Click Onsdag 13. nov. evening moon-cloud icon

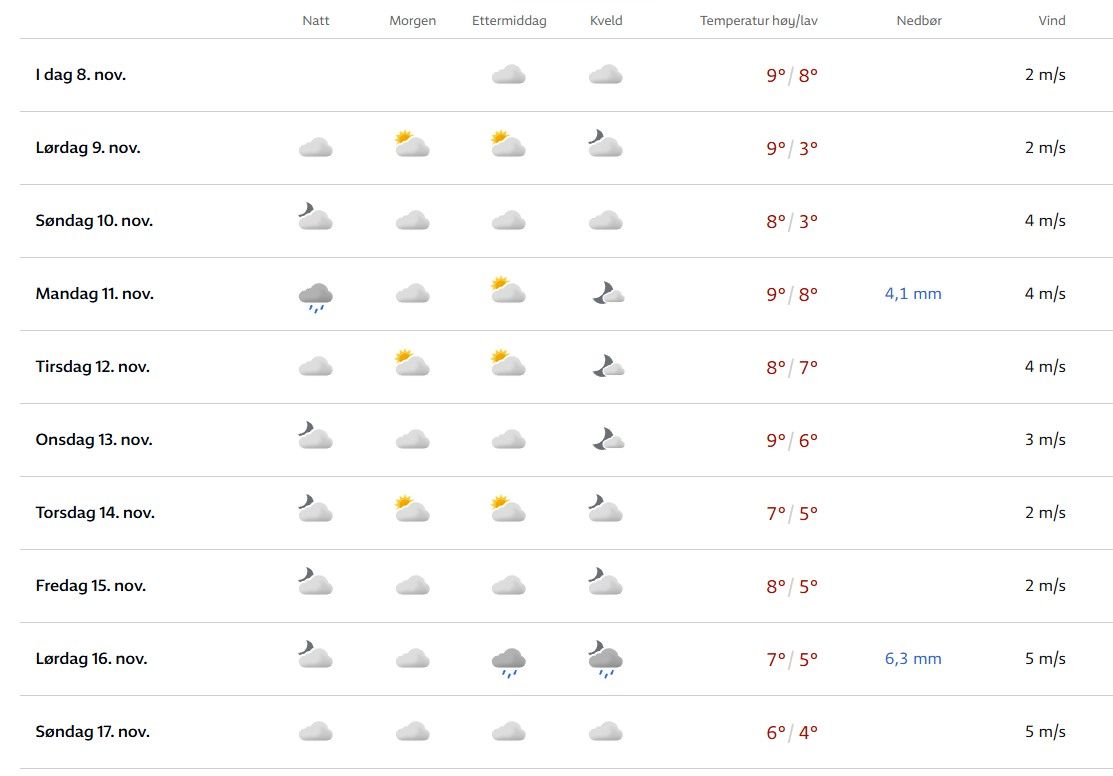(x=607, y=439)
